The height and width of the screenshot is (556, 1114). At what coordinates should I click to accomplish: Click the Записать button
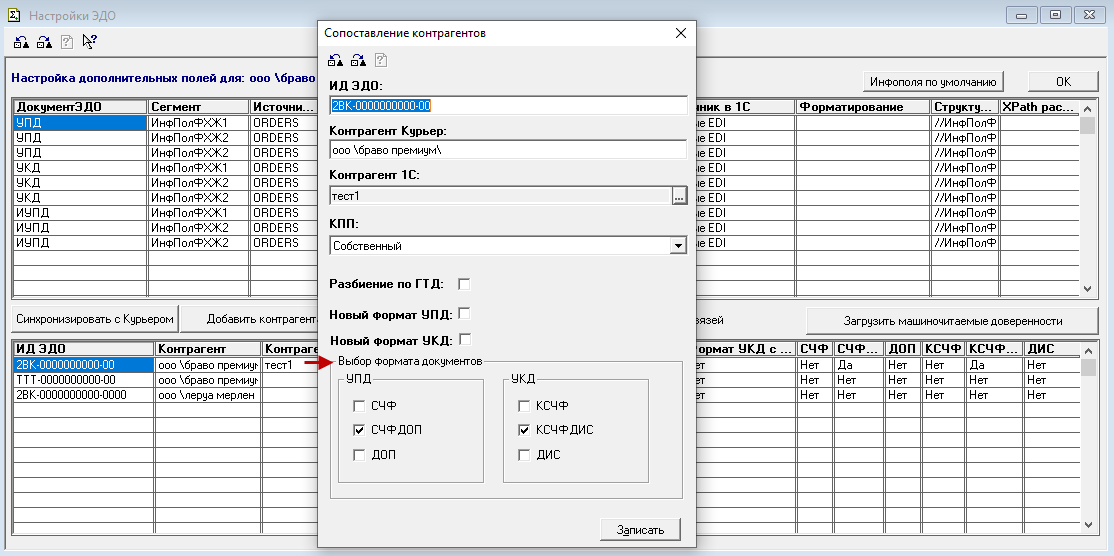click(x=640, y=530)
